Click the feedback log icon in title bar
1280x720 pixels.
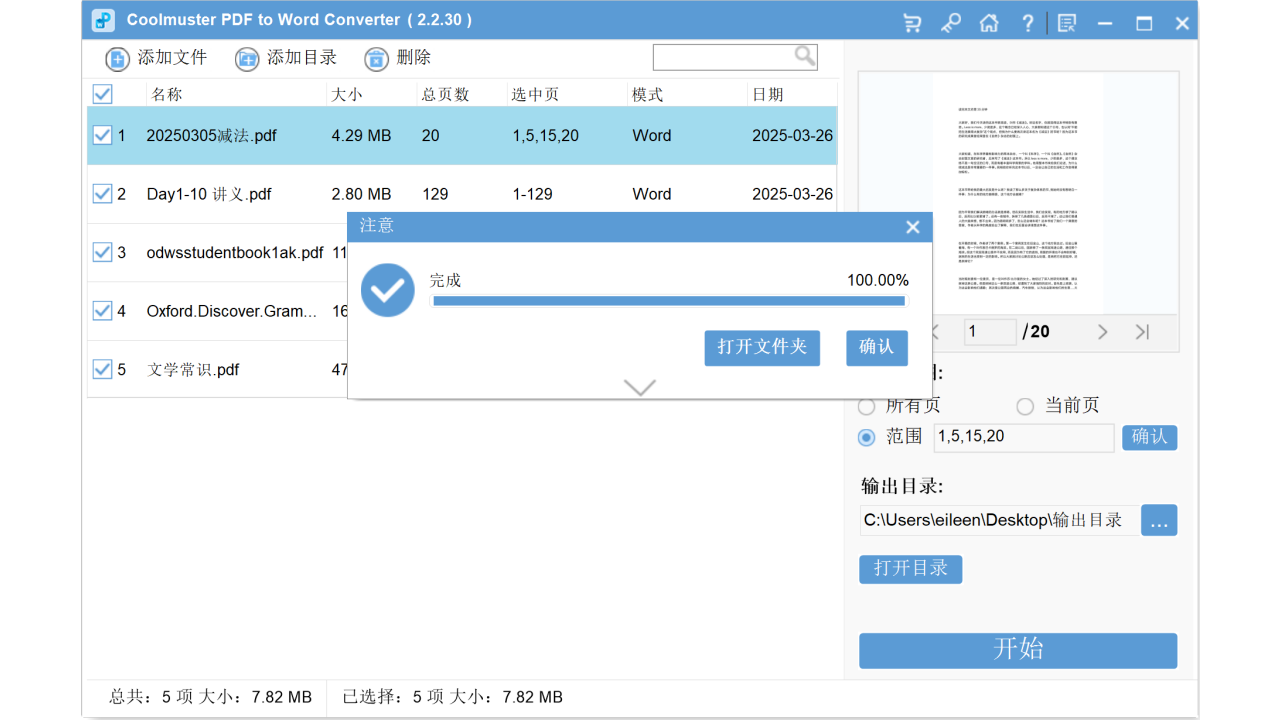tap(1066, 21)
